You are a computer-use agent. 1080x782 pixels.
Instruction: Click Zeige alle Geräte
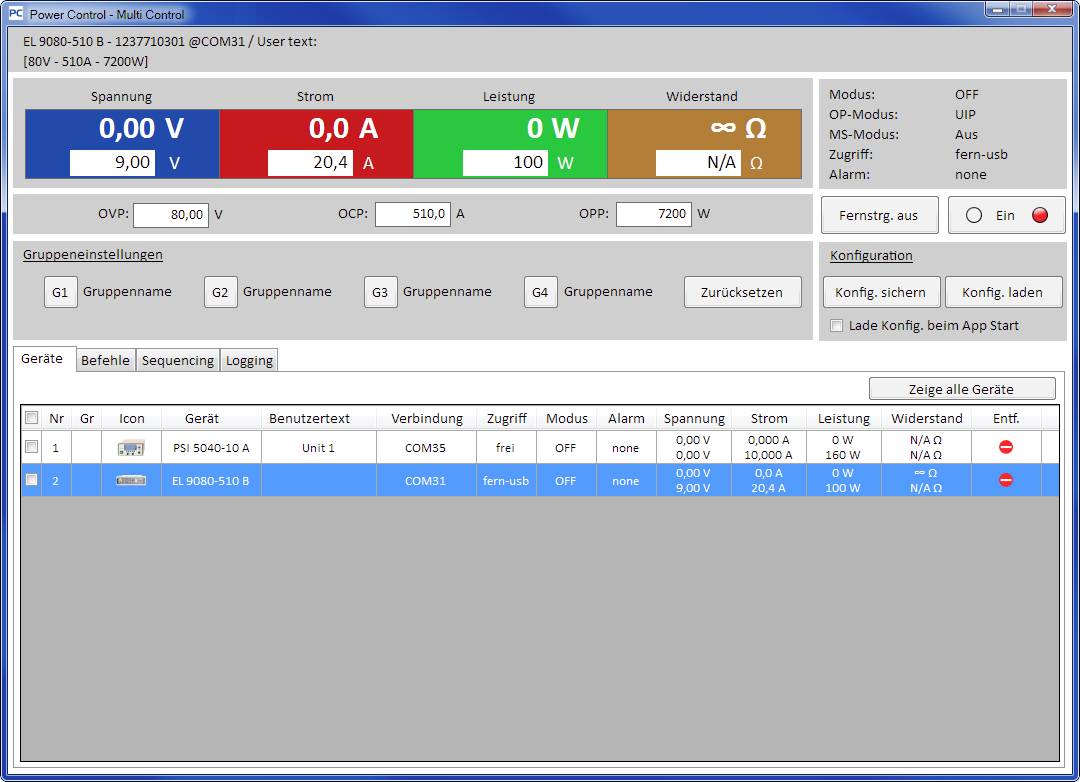coord(961,388)
